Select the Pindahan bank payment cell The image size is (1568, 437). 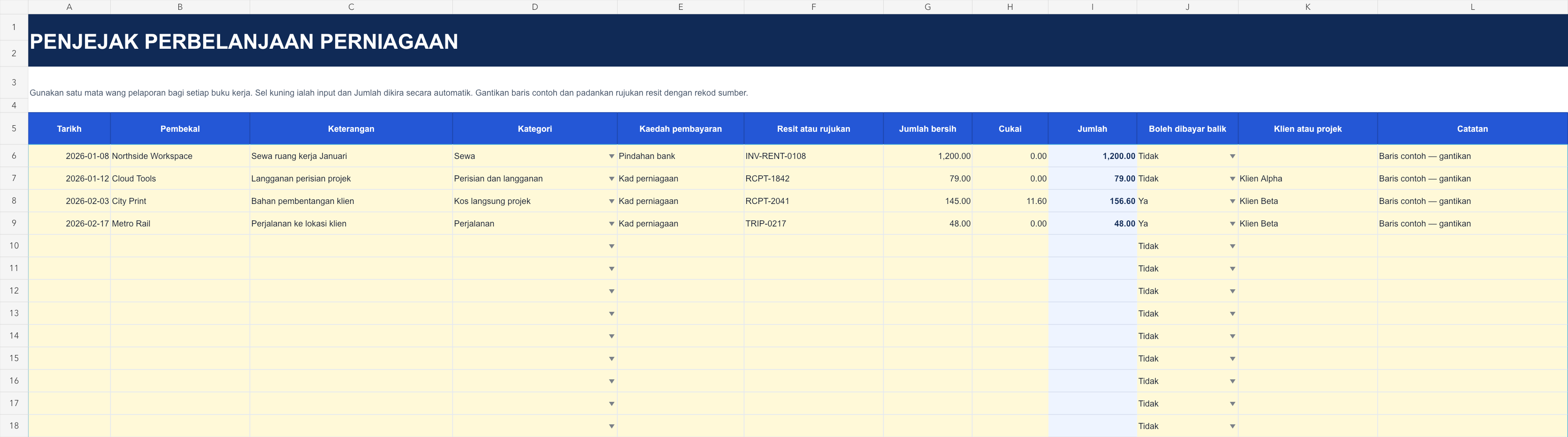[681, 156]
